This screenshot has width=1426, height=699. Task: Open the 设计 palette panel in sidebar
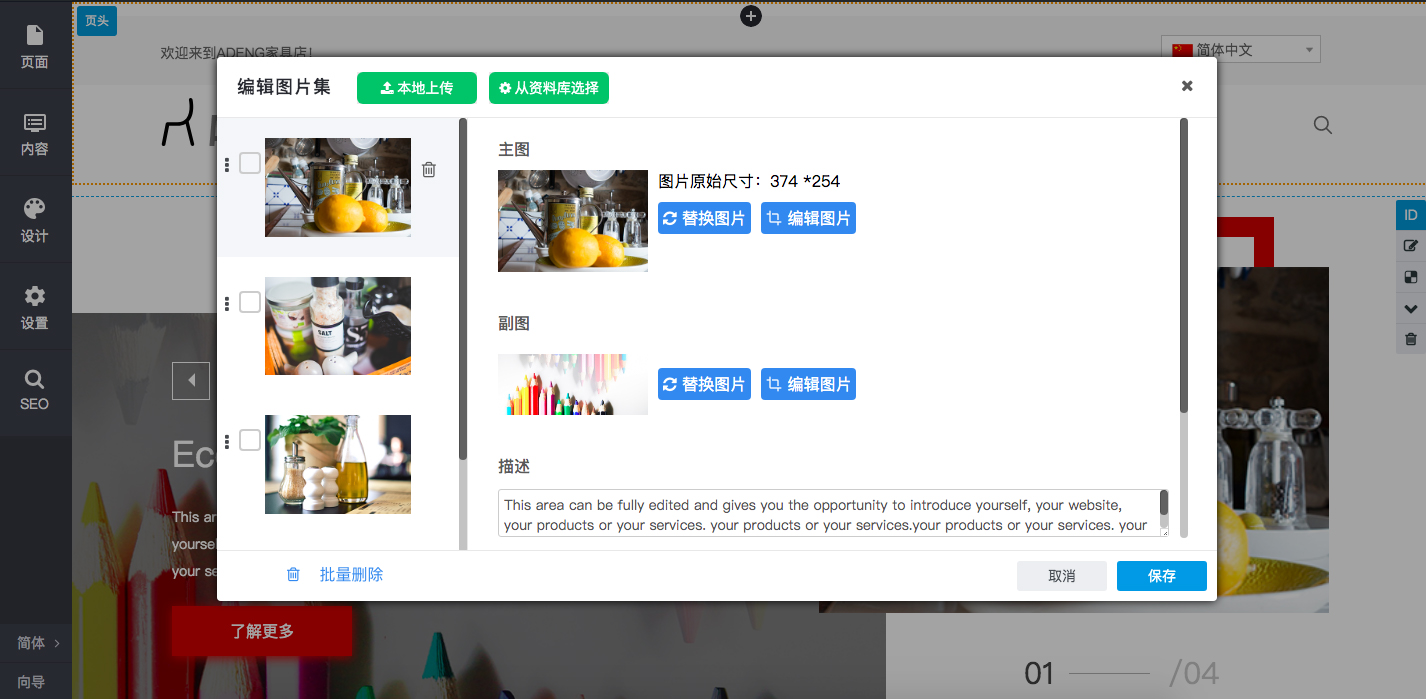(35, 219)
